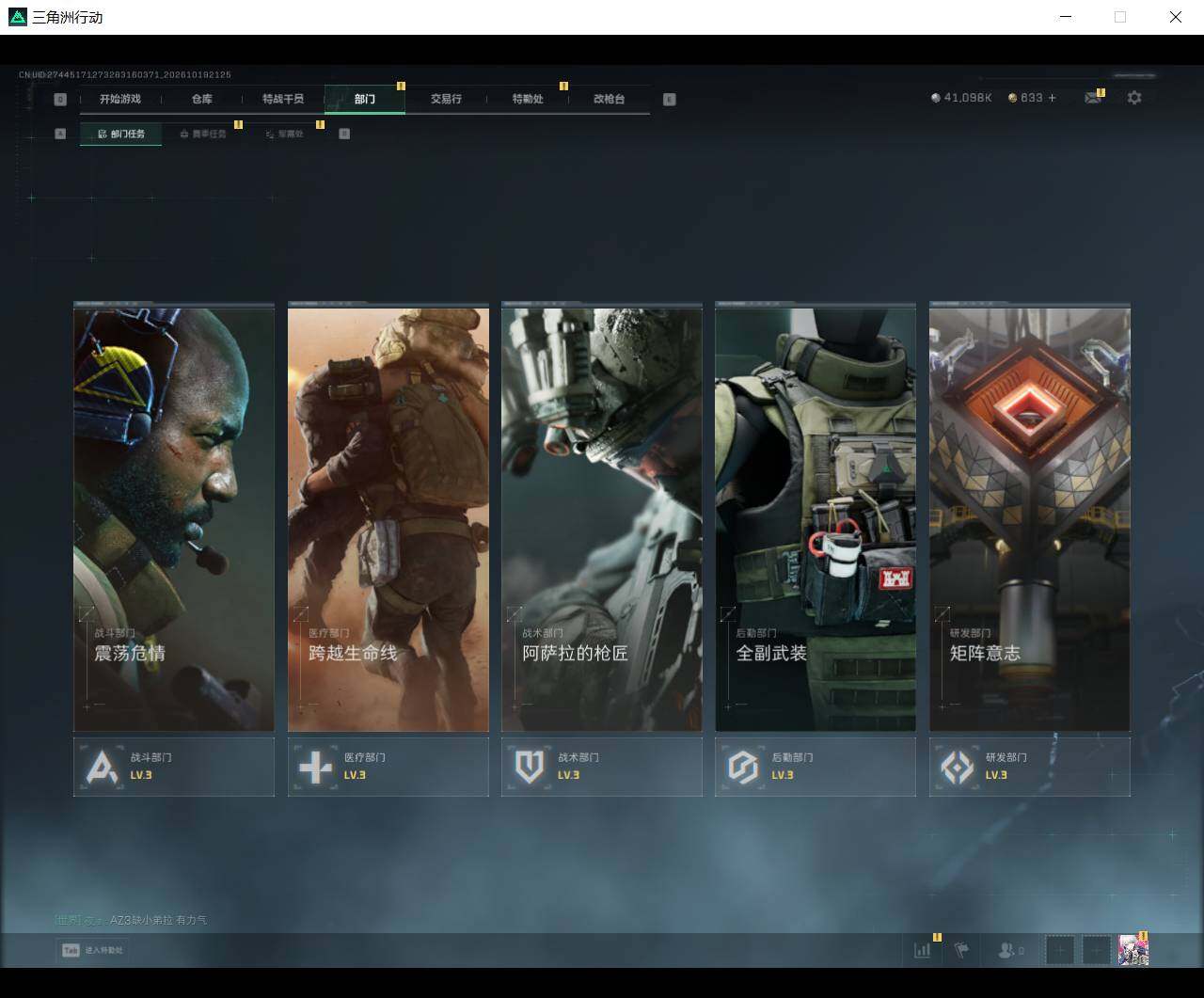Select the 改枪台 tab
The image size is (1204, 998).
coord(610,99)
